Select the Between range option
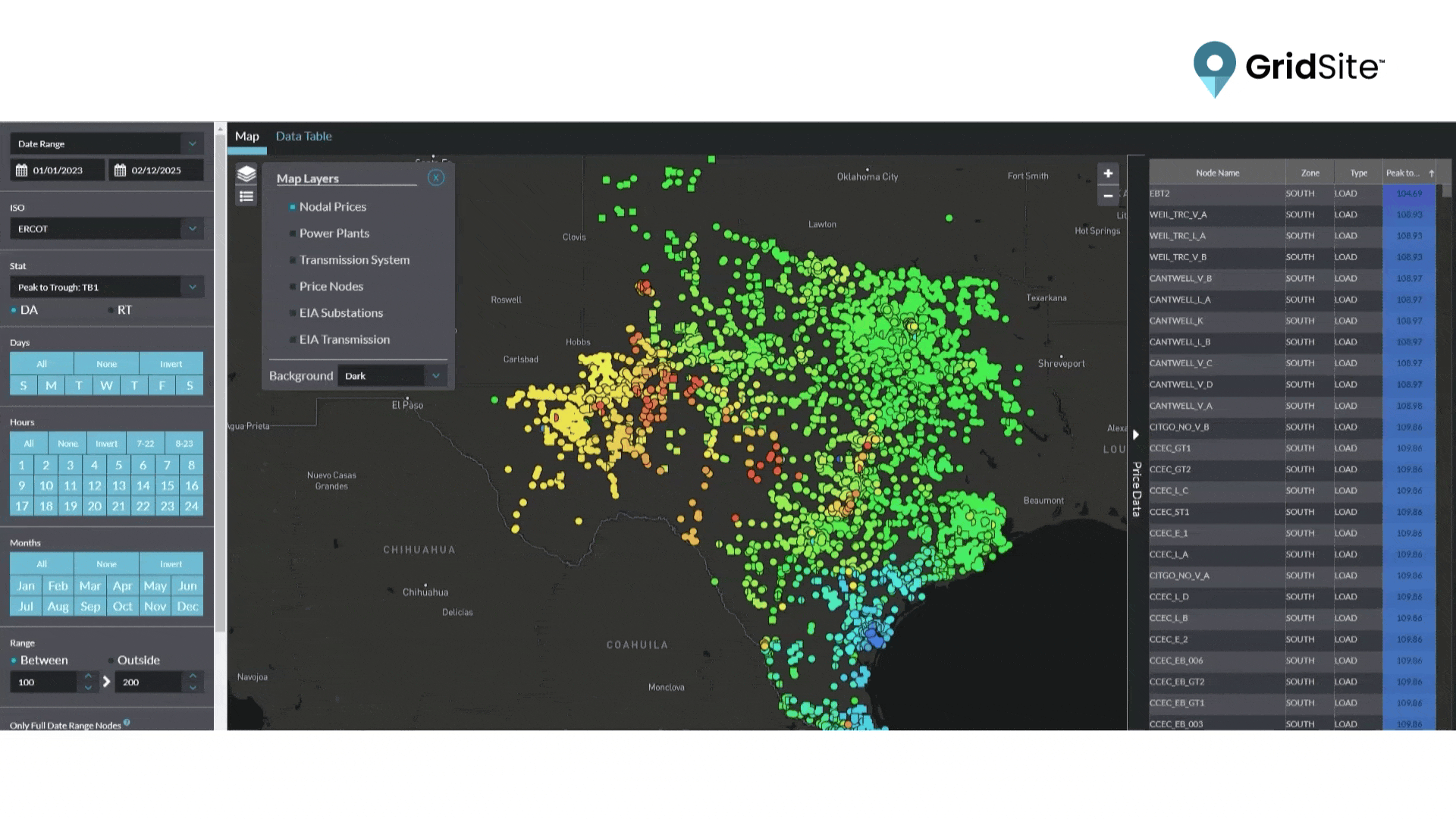This screenshot has width=1456, height=819. click(14, 661)
